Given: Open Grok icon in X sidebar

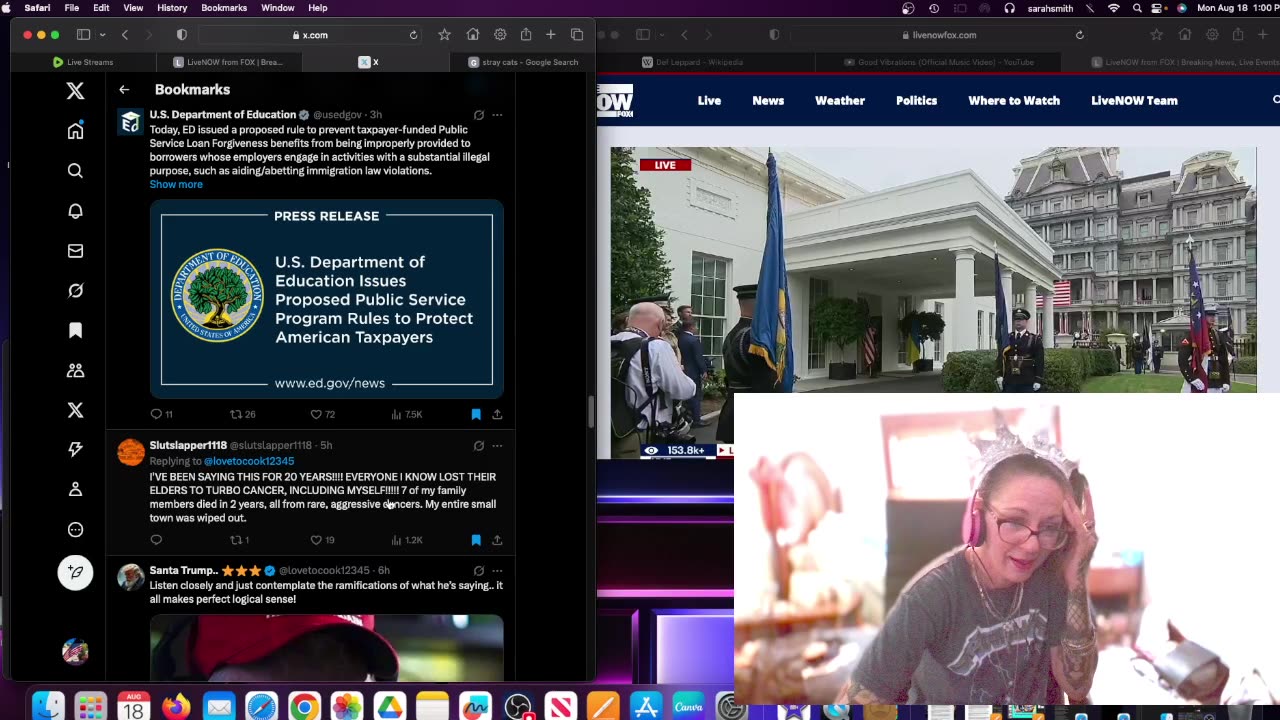Looking at the screenshot, I should click(75, 291).
